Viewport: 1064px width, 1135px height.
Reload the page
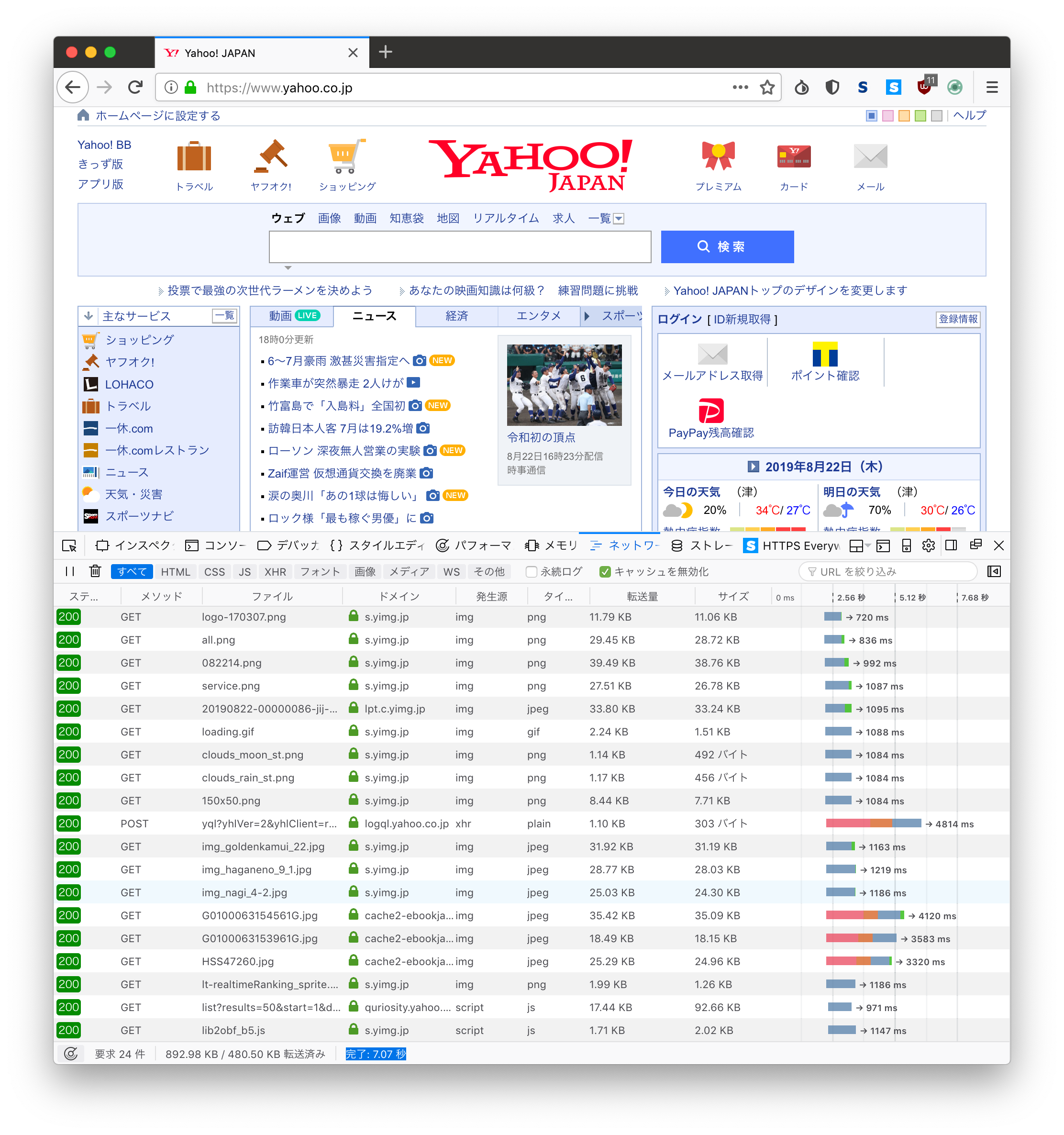tap(135, 88)
